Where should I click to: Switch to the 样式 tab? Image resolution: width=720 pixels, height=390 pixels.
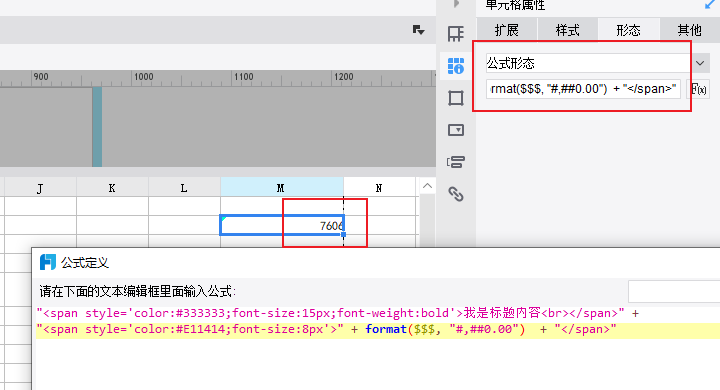(x=568, y=30)
